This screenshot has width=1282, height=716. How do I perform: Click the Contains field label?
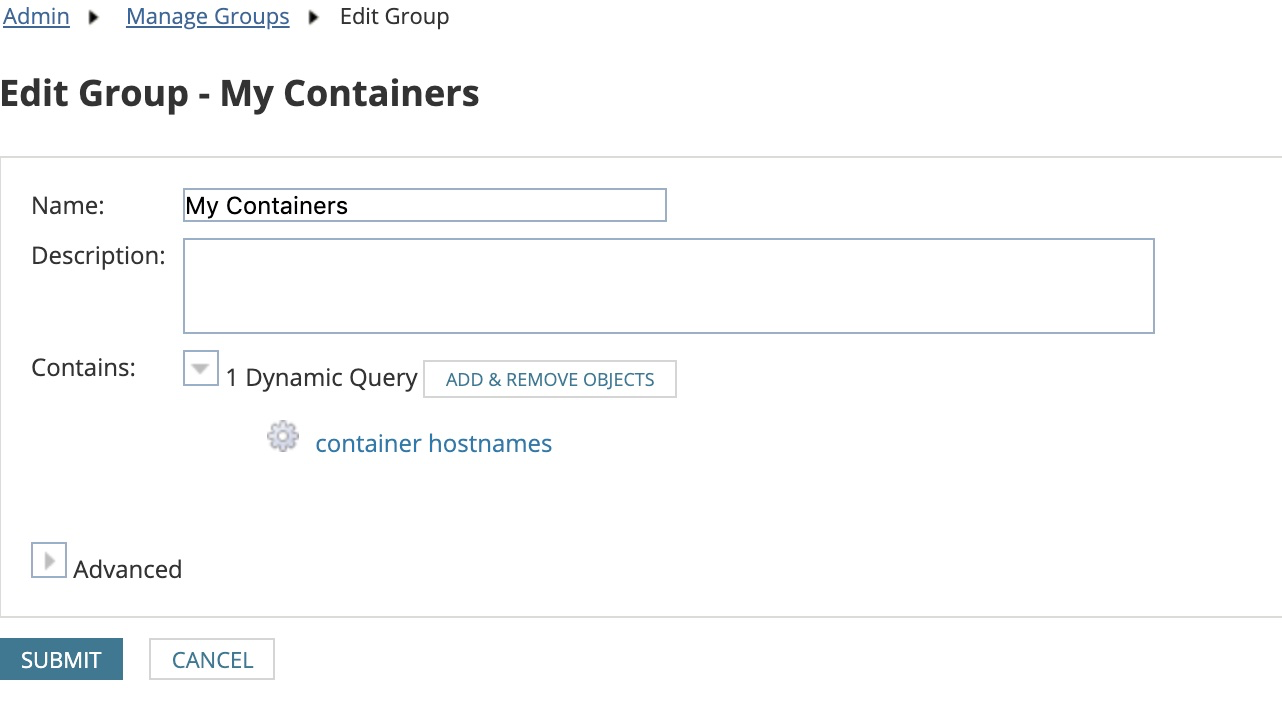click(83, 368)
